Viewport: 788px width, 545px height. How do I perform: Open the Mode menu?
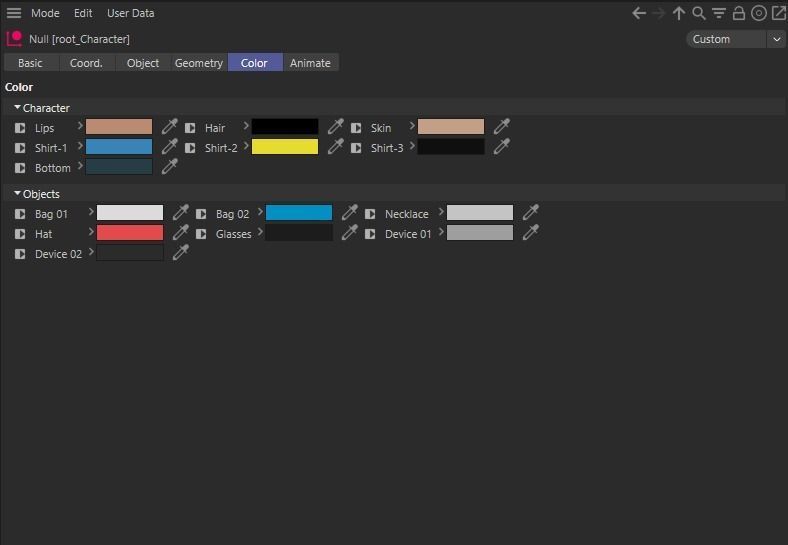45,13
